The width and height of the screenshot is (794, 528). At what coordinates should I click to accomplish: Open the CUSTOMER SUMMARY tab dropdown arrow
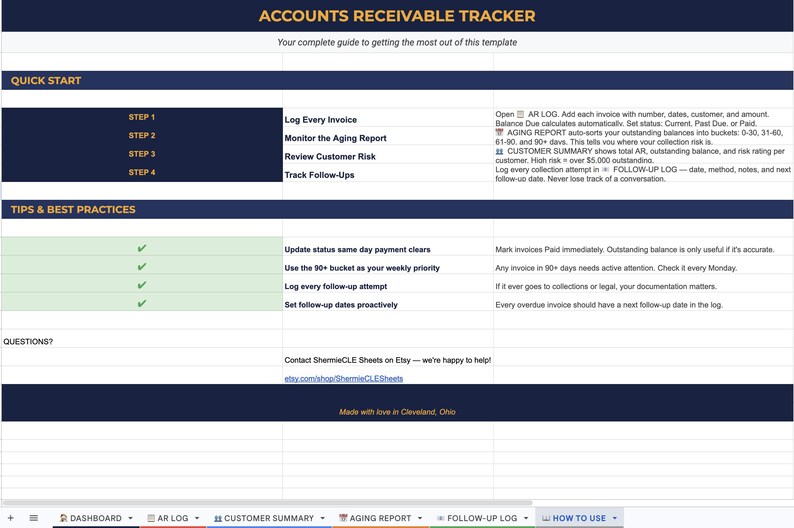[323, 518]
